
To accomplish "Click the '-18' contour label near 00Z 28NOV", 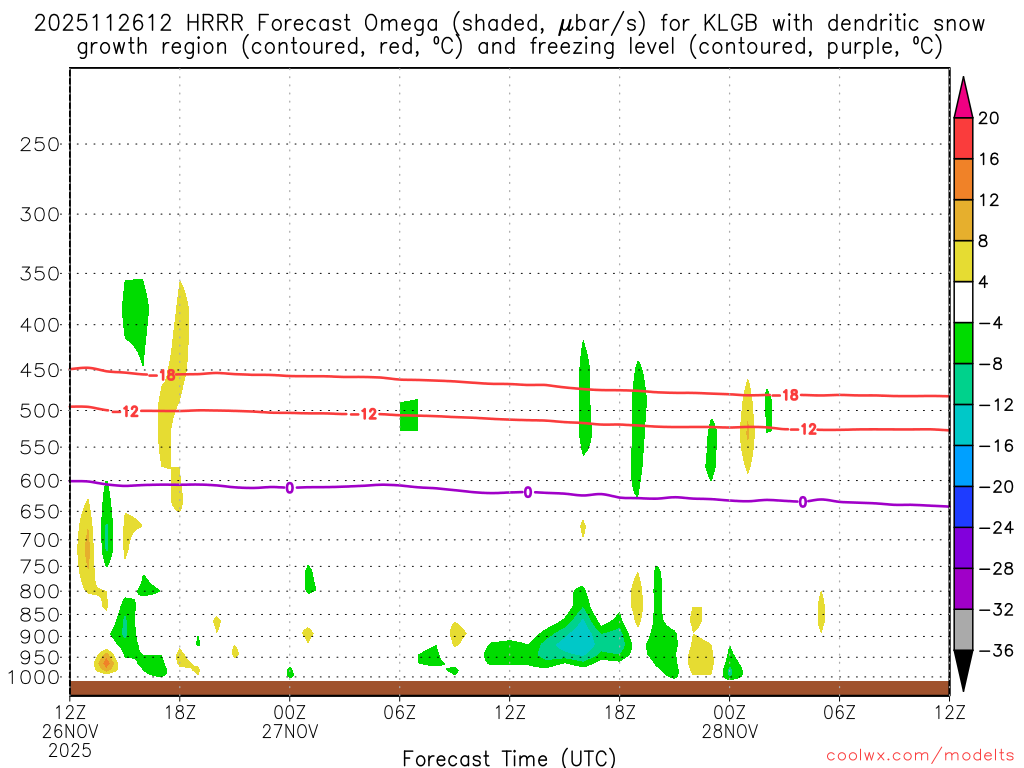I will (x=786, y=394).
